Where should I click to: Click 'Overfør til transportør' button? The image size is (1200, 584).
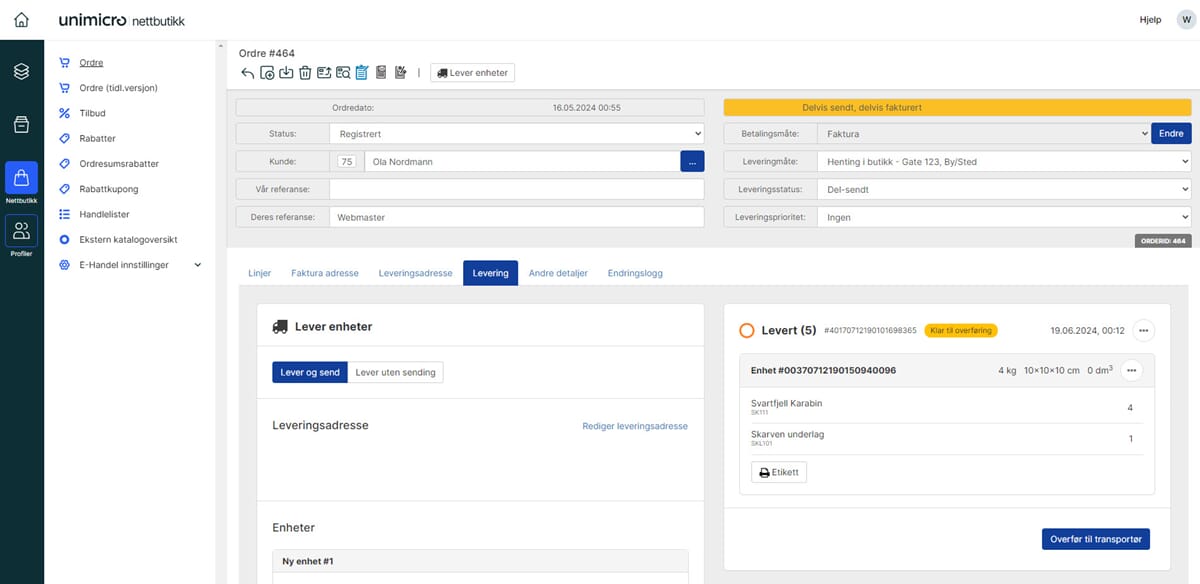[1095, 539]
